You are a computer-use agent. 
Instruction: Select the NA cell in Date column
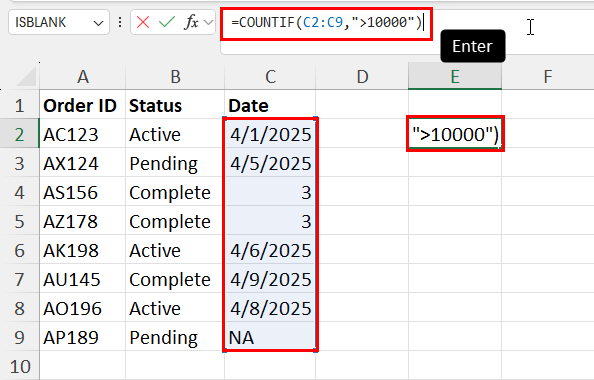pos(270,337)
